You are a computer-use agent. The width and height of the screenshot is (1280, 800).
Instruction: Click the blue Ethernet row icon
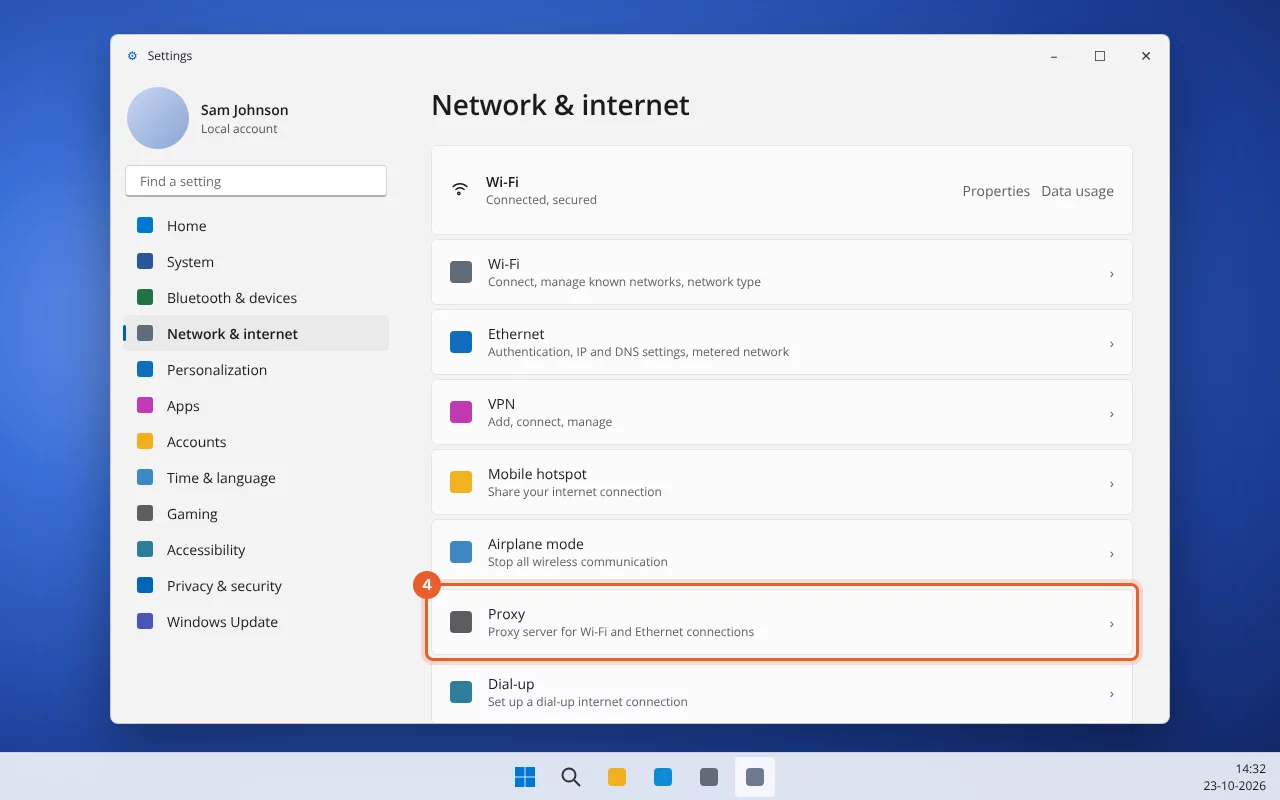(461, 342)
